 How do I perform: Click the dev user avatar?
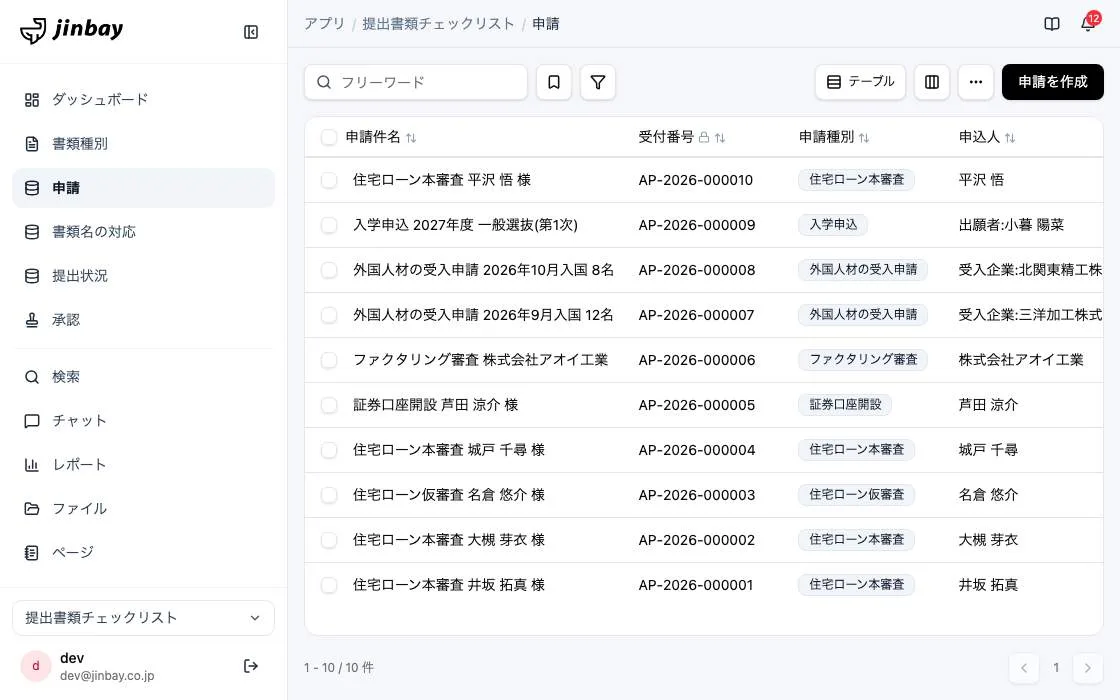point(36,666)
